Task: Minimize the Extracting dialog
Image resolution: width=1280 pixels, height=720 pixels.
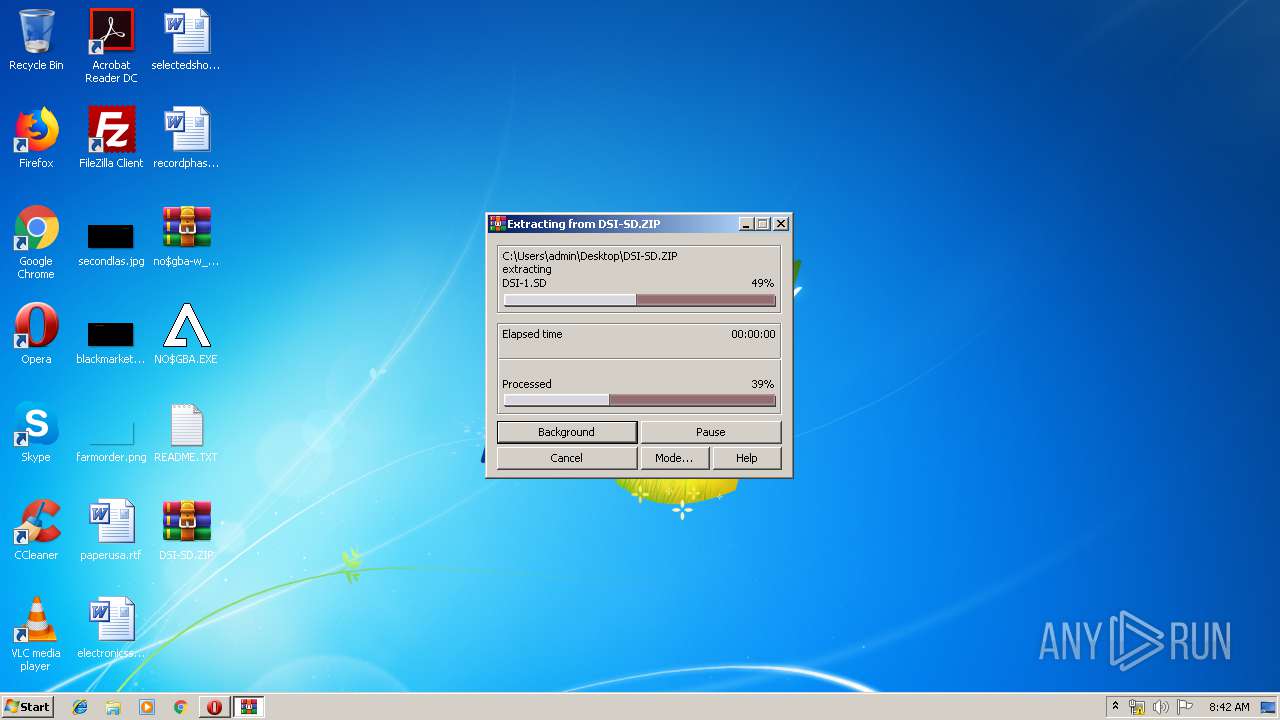Action: (x=746, y=224)
